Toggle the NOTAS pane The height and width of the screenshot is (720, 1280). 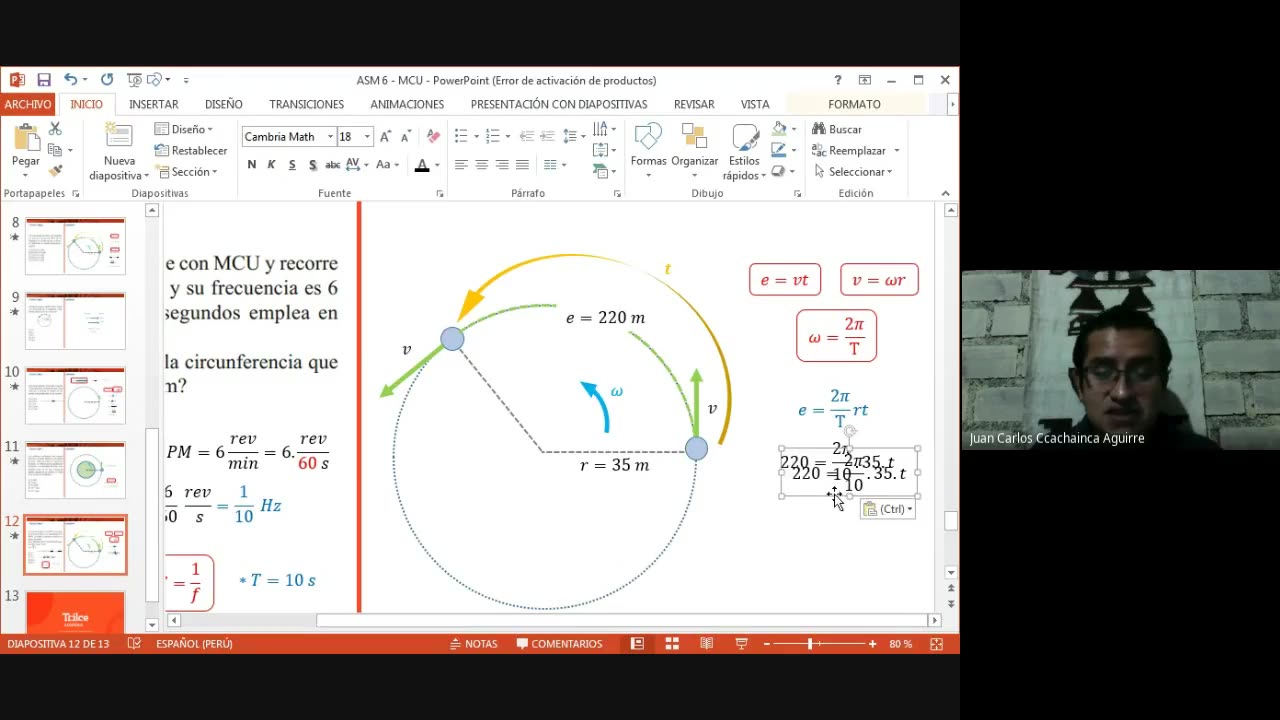474,644
